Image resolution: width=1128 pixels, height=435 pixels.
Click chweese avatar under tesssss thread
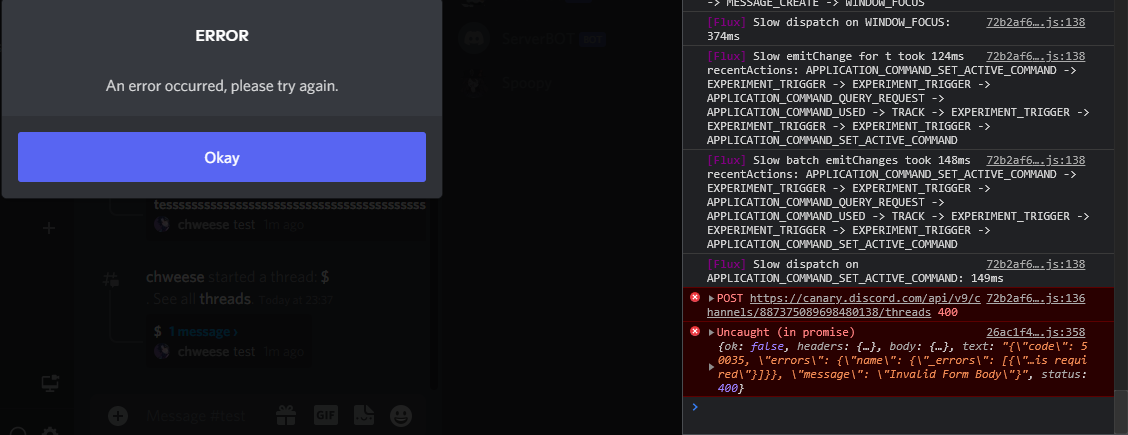(163, 224)
